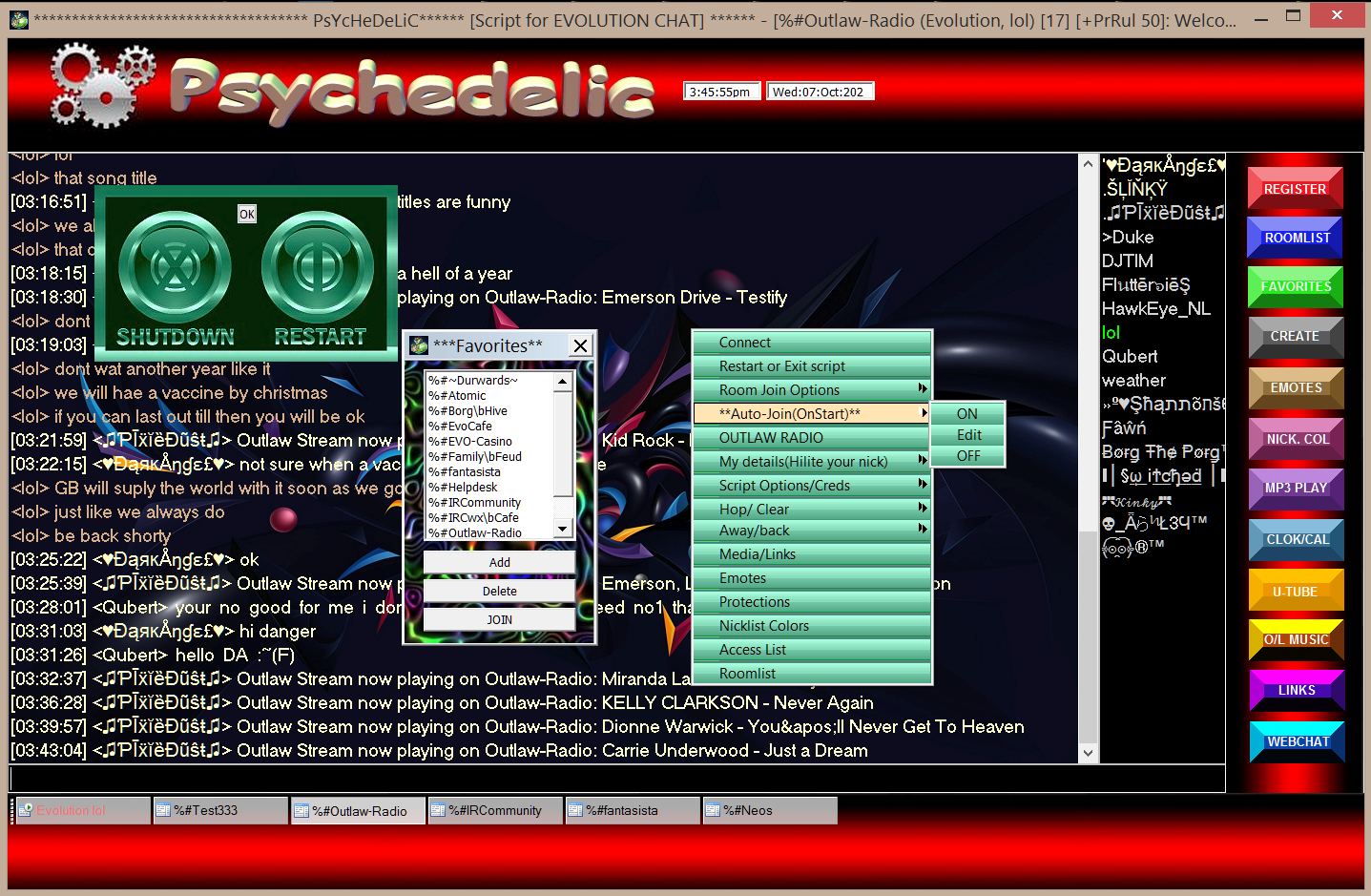Click the green Restart icon

[317, 267]
